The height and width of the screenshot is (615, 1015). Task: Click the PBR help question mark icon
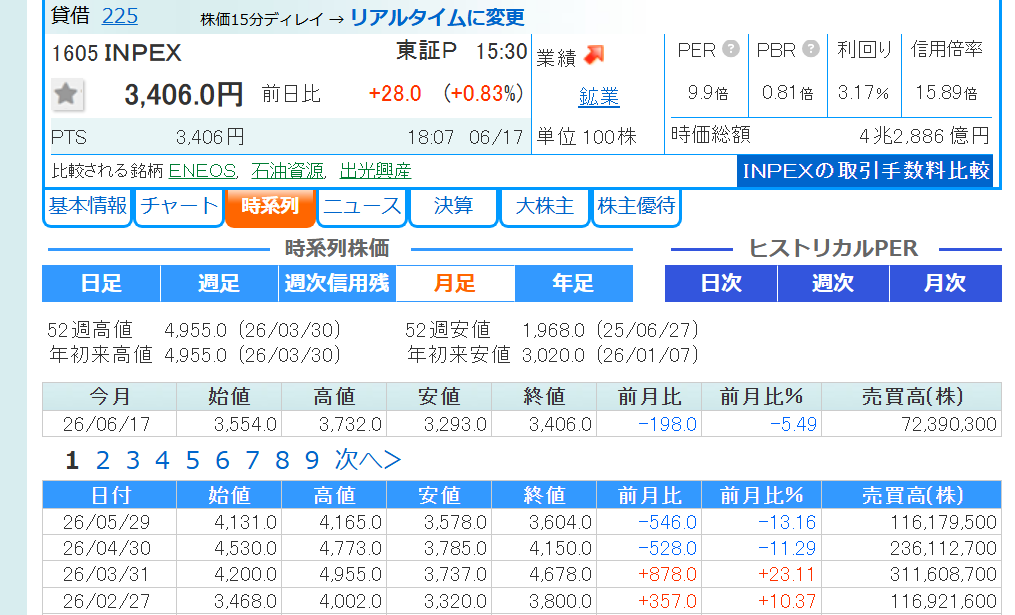click(x=810, y=49)
